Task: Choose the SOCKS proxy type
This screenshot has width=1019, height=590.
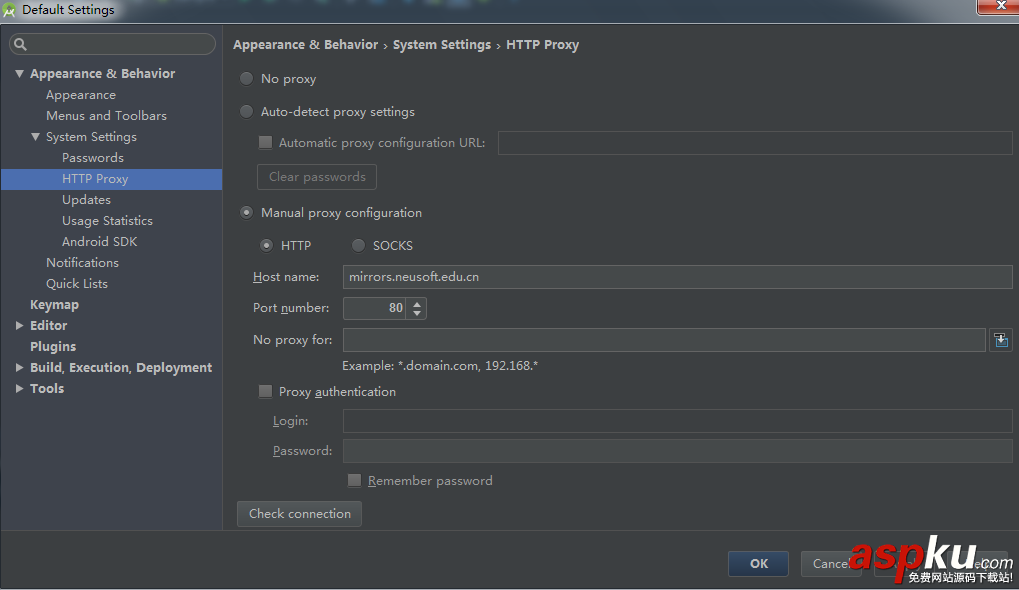Action: 358,245
